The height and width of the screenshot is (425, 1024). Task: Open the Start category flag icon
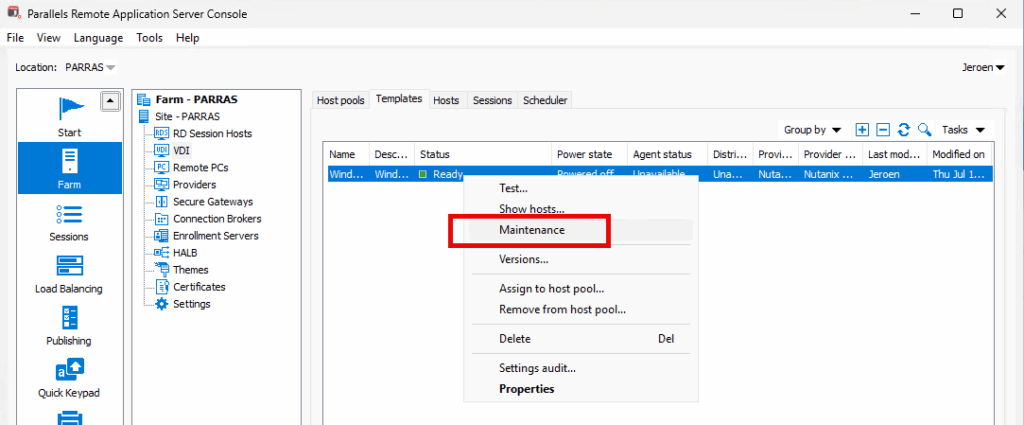click(x=69, y=110)
